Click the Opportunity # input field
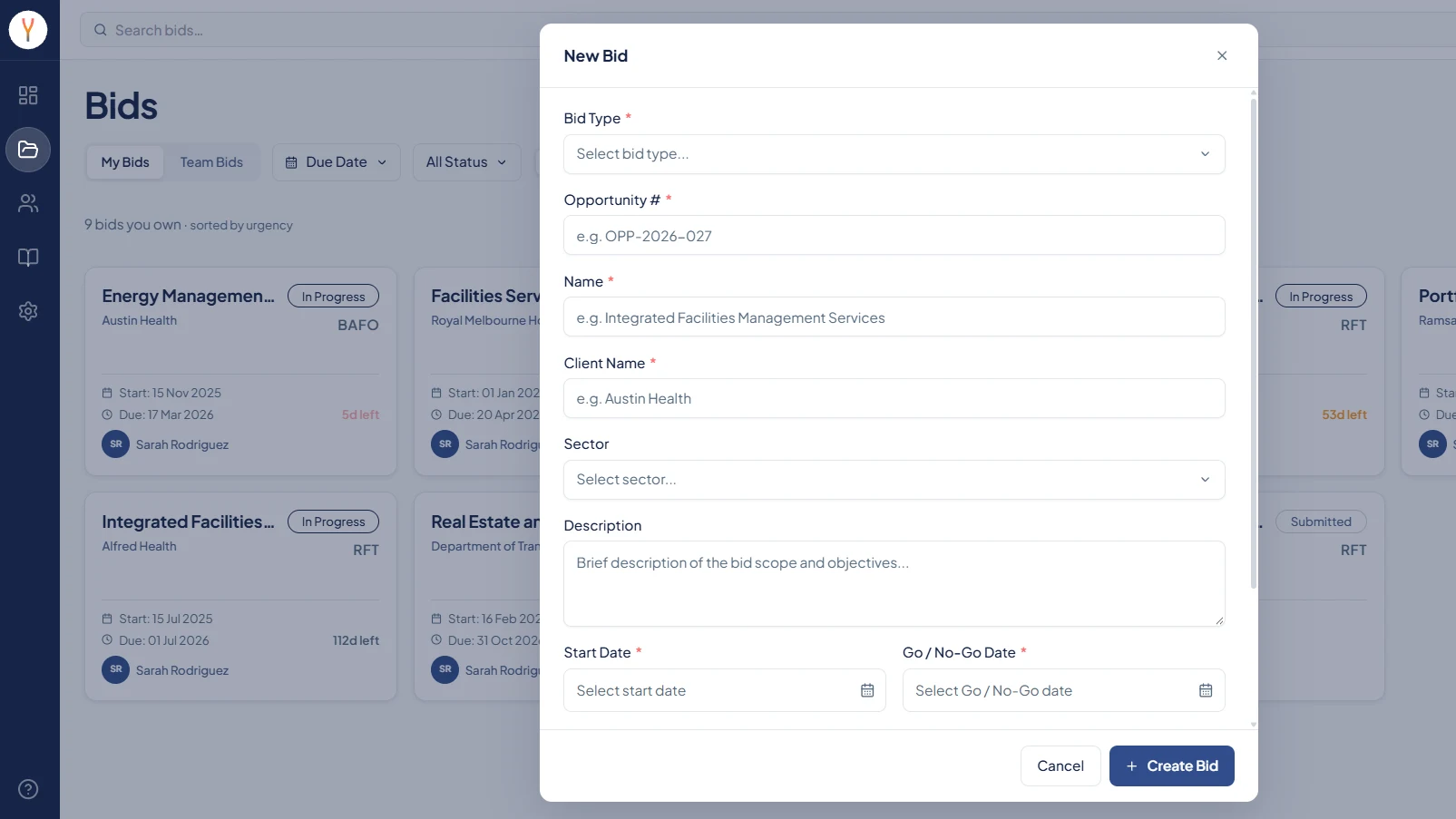1456x819 pixels. [894, 236]
